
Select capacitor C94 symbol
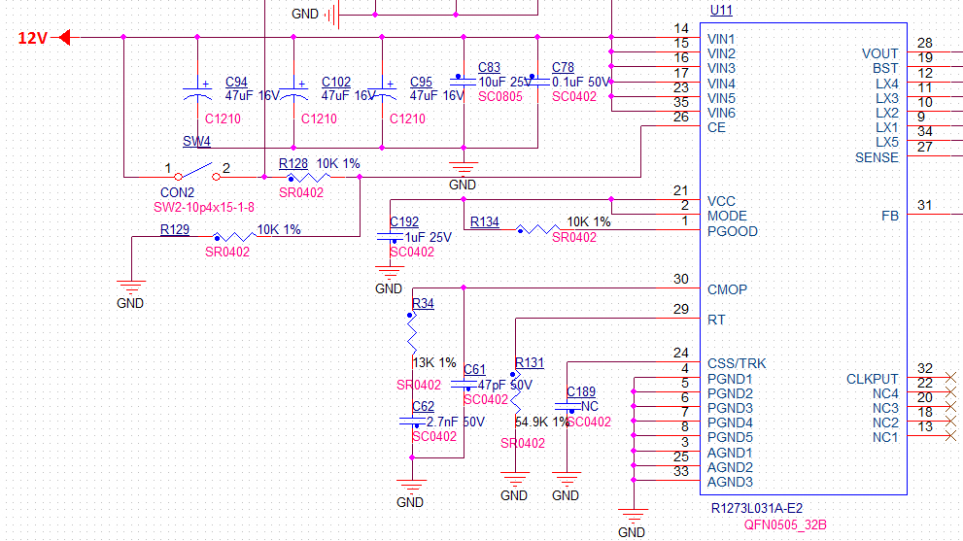(x=198, y=90)
